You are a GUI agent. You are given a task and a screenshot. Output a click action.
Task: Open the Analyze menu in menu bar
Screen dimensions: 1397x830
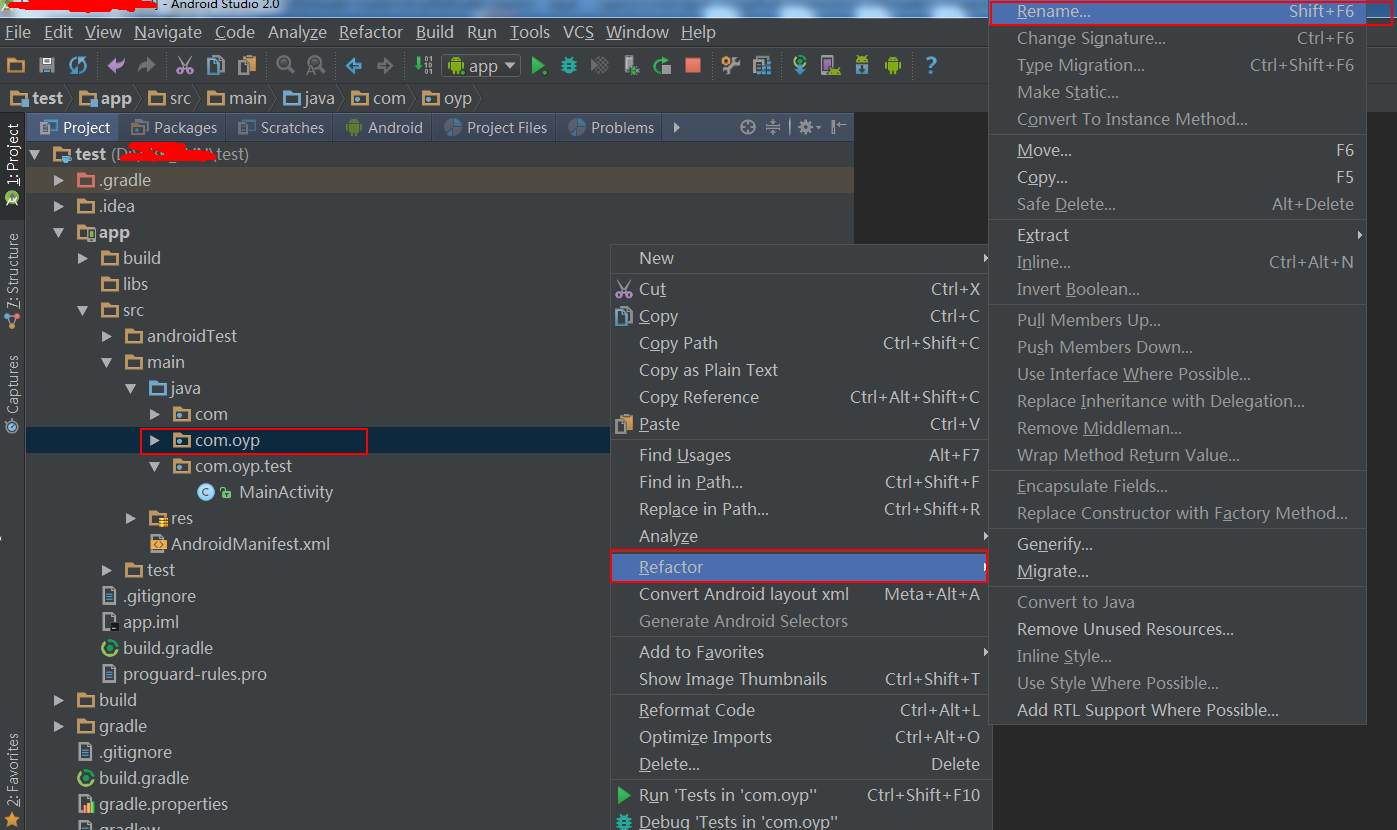tap(297, 32)
